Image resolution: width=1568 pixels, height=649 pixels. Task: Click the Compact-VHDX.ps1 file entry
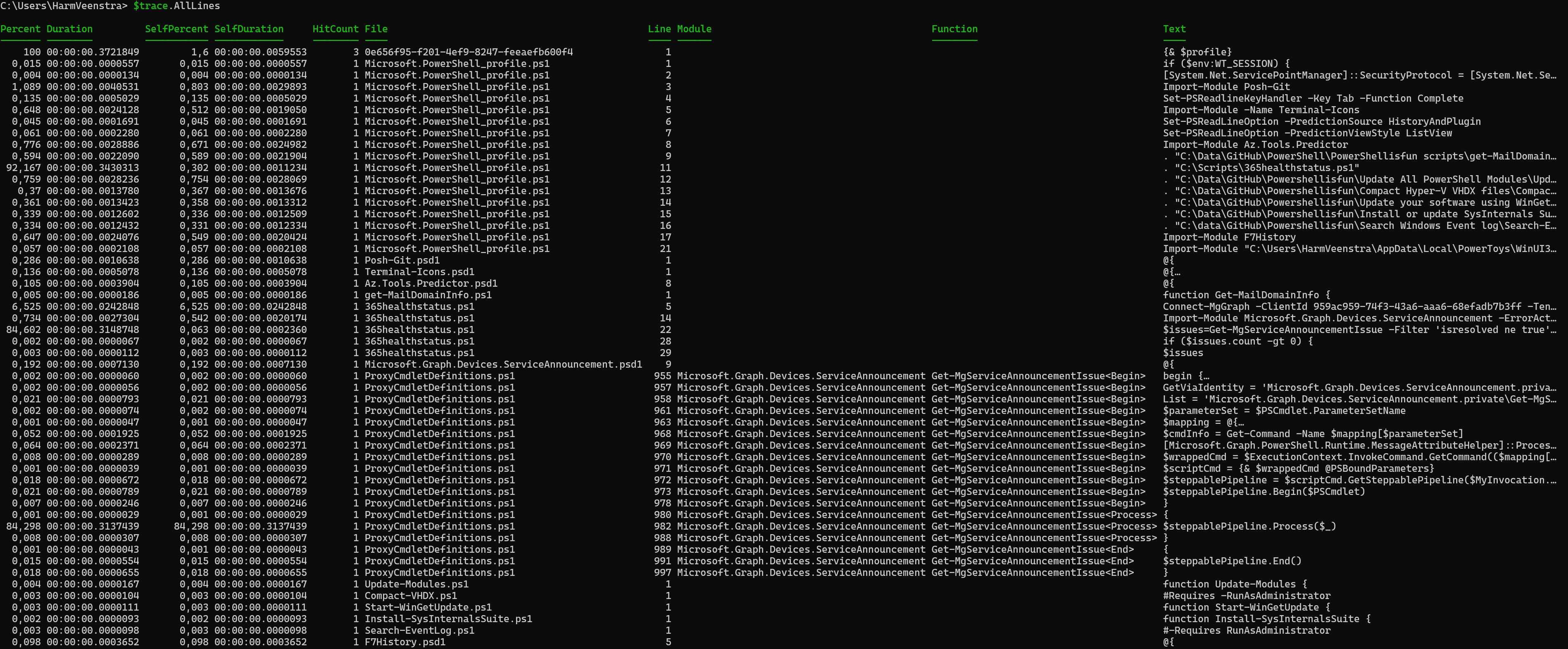coord(410,595)
